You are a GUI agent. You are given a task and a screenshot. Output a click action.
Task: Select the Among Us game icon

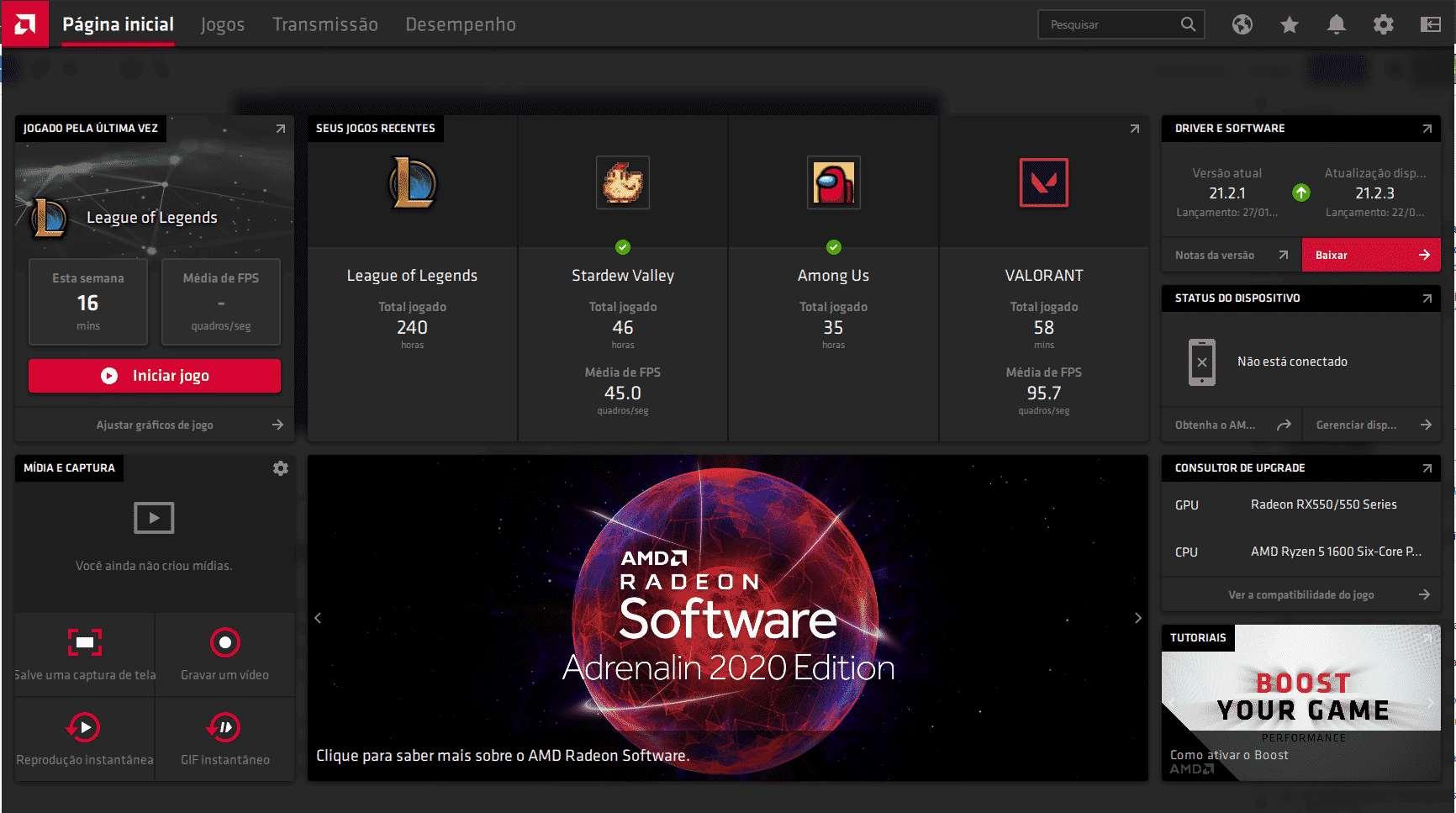833,182
